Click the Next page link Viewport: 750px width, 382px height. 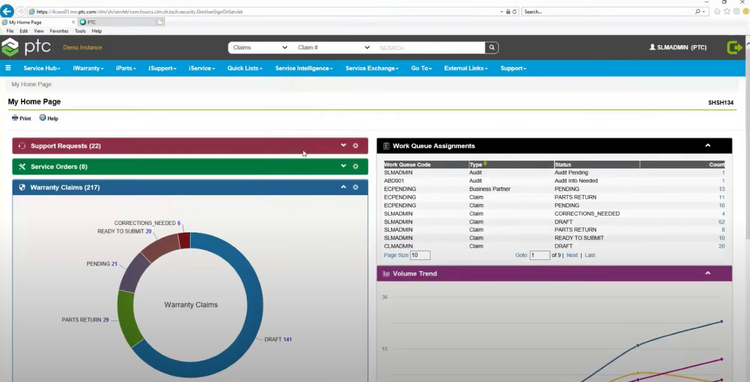[572, 255]
